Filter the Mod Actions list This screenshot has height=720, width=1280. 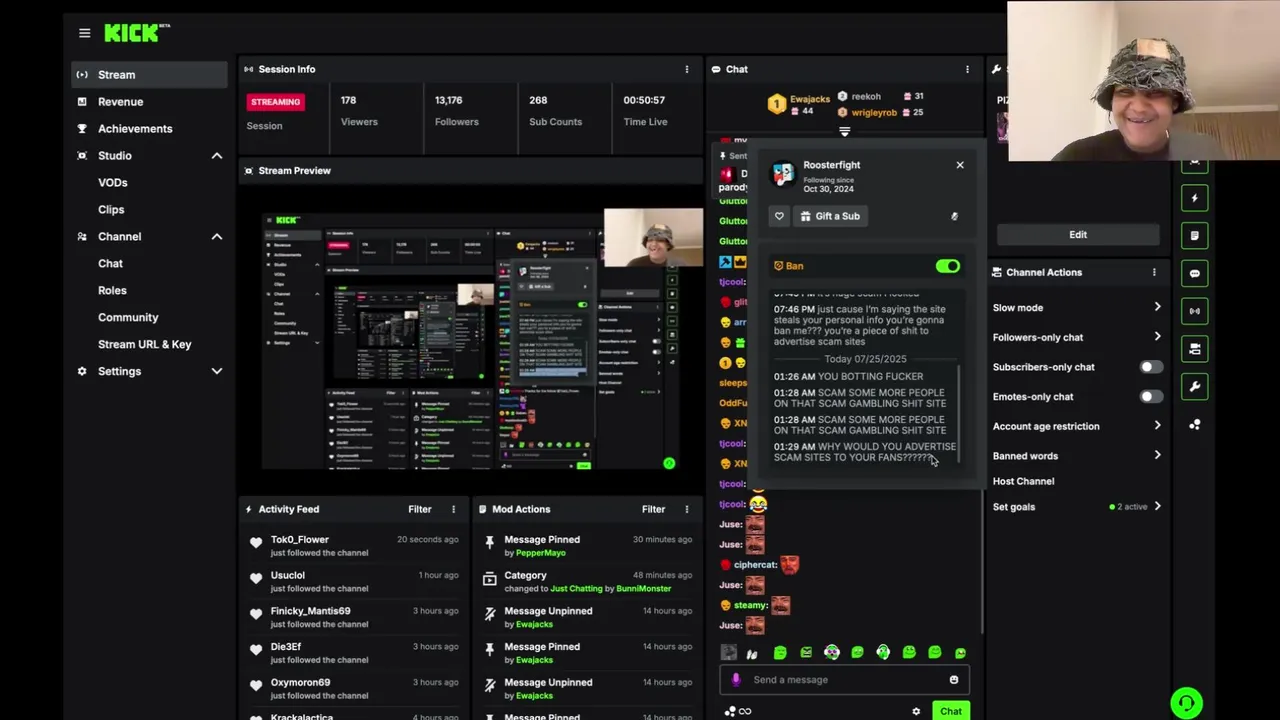click(x=653, y=509)
